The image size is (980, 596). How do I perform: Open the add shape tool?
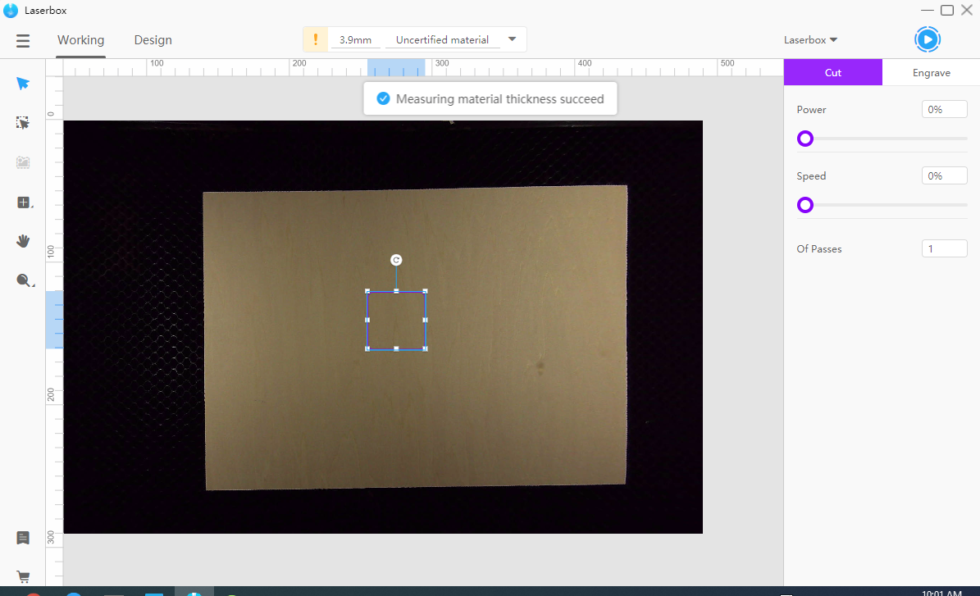coord(24,202)
